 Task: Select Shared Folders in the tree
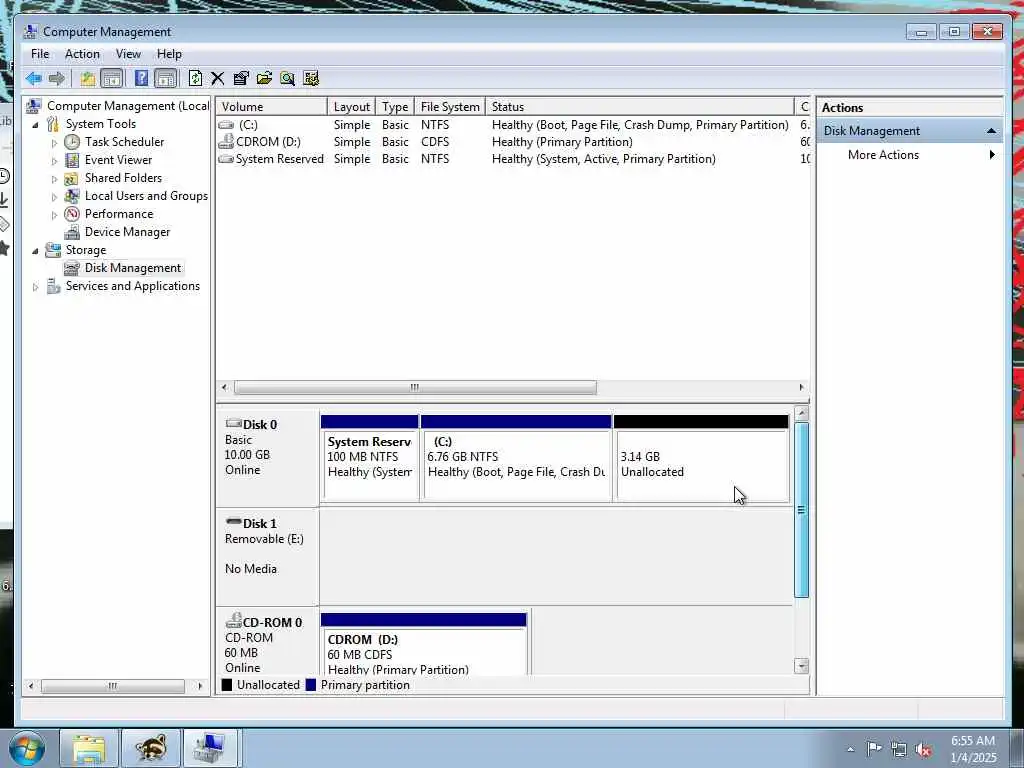tap(123, 178)
